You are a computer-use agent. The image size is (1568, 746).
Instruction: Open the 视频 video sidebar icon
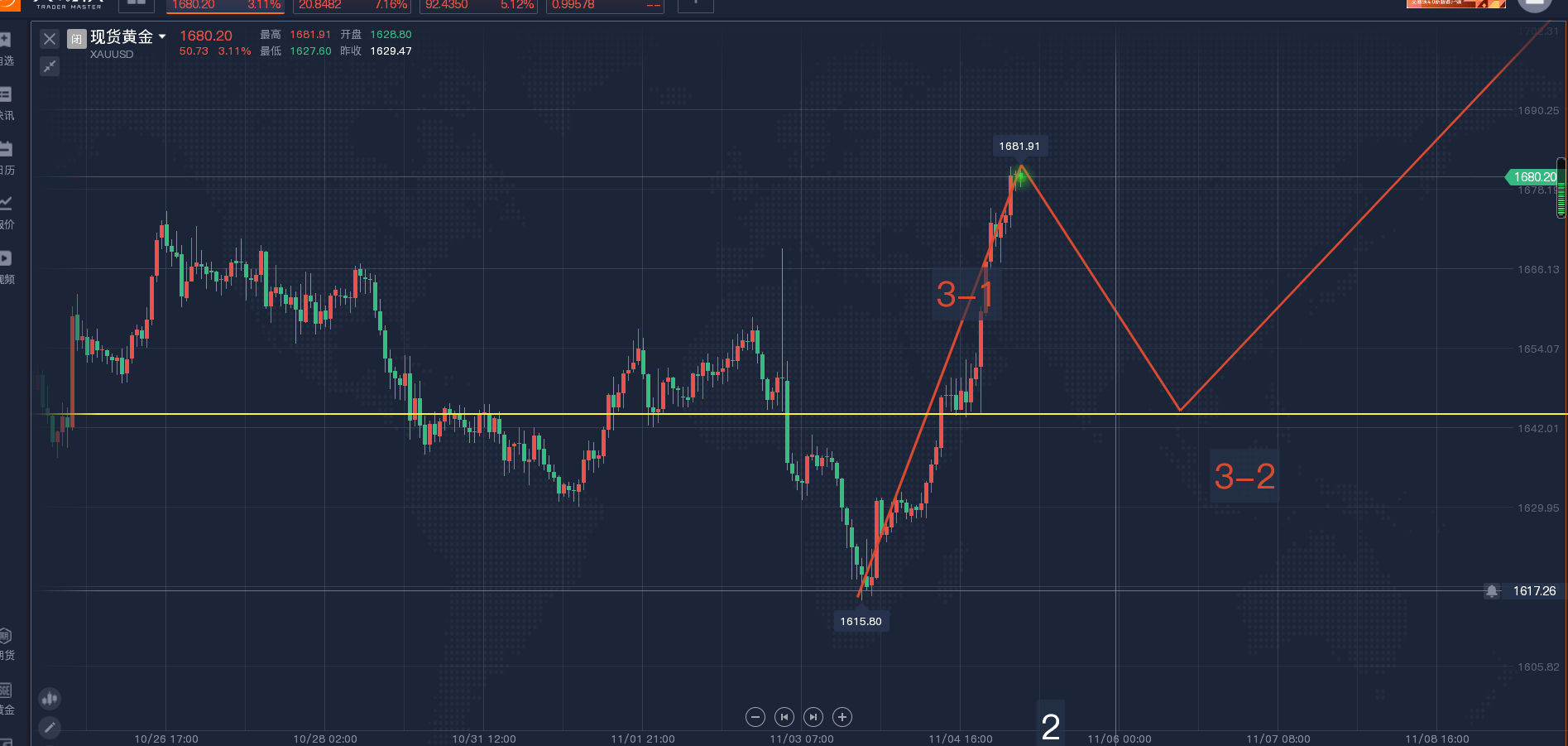(6, 267)
